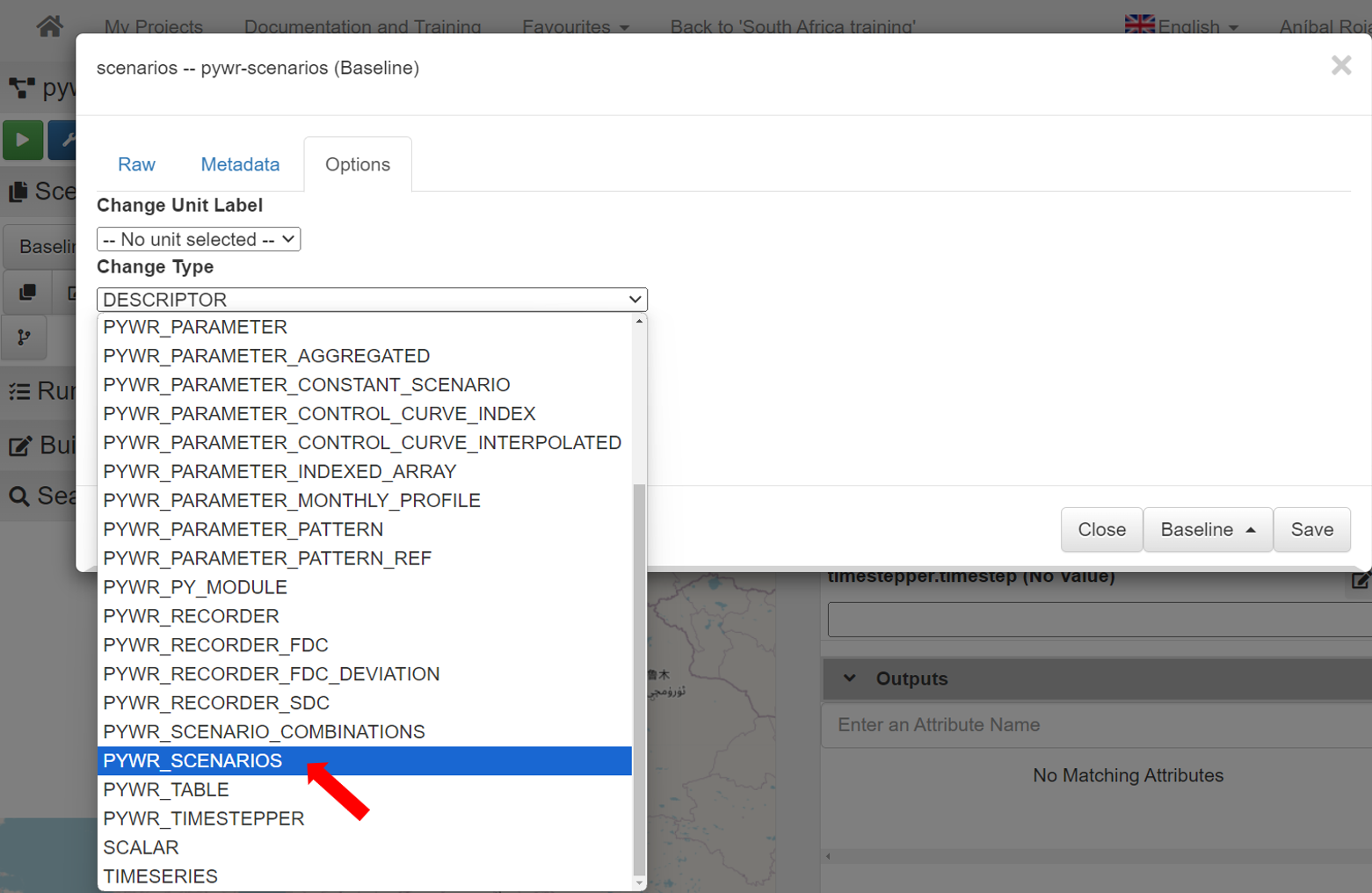Click the type list vertical scrollbar
Viewport: 1372px width, 893px height.
coord(639,677)
